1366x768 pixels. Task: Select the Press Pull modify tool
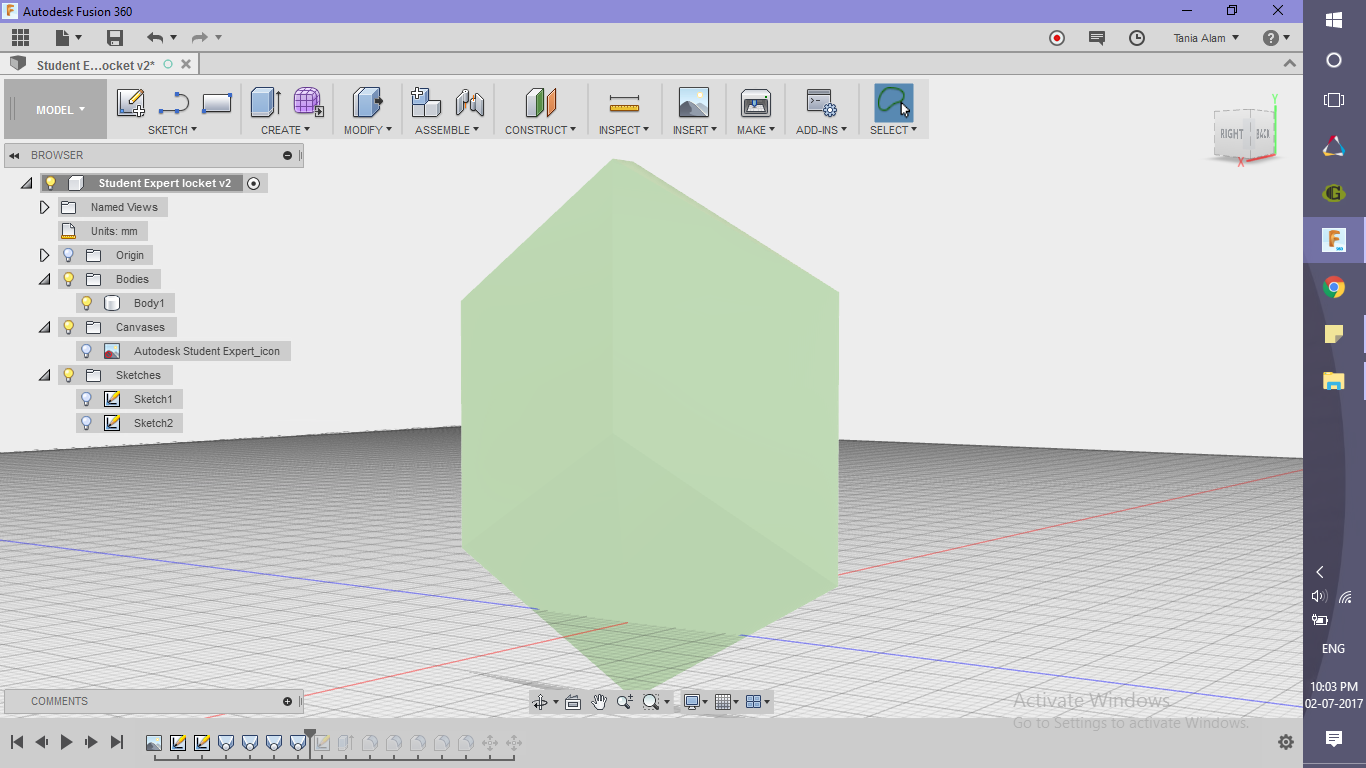[x=368, y=103]
